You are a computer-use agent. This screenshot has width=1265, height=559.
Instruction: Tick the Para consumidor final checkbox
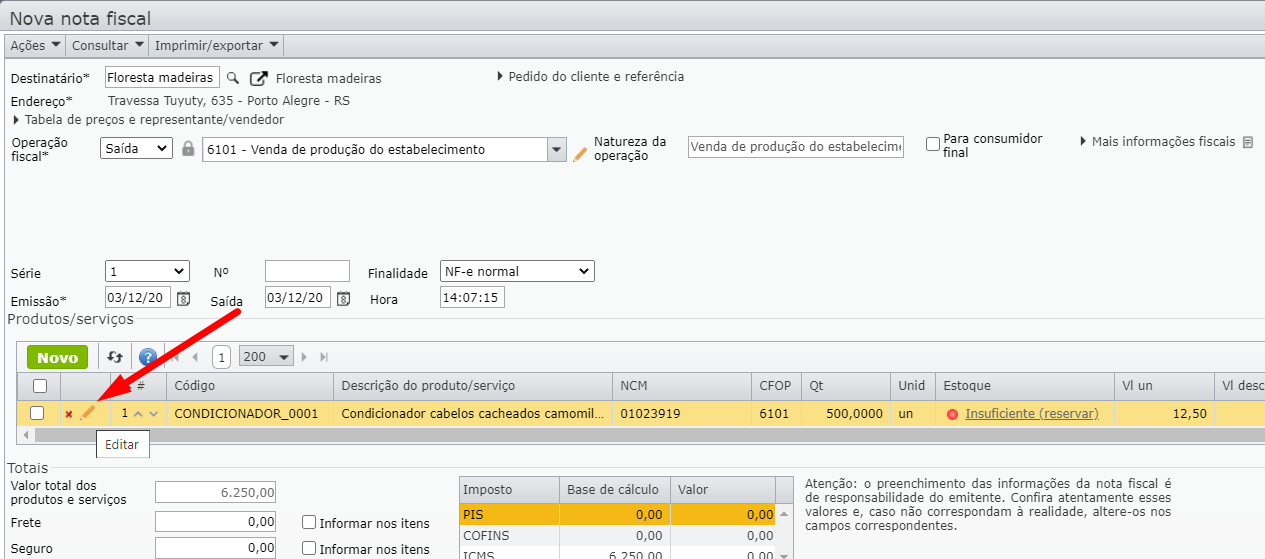tap(933, 144)
